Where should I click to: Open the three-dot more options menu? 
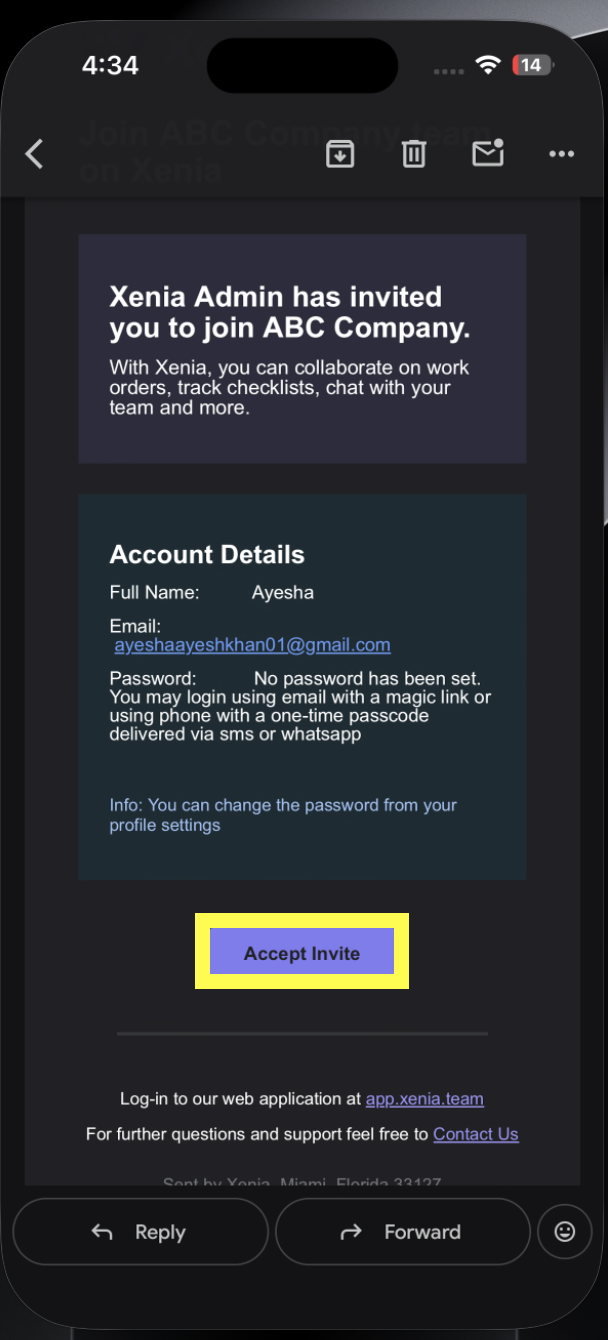point(562,154)
